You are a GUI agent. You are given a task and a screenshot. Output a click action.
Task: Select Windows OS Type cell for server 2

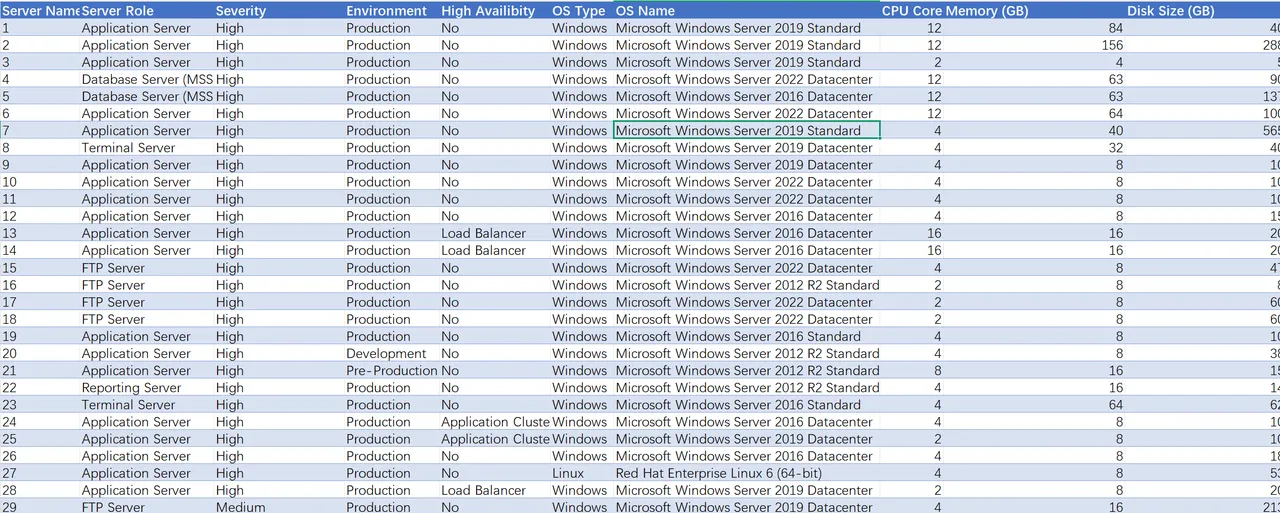[581, 45]
